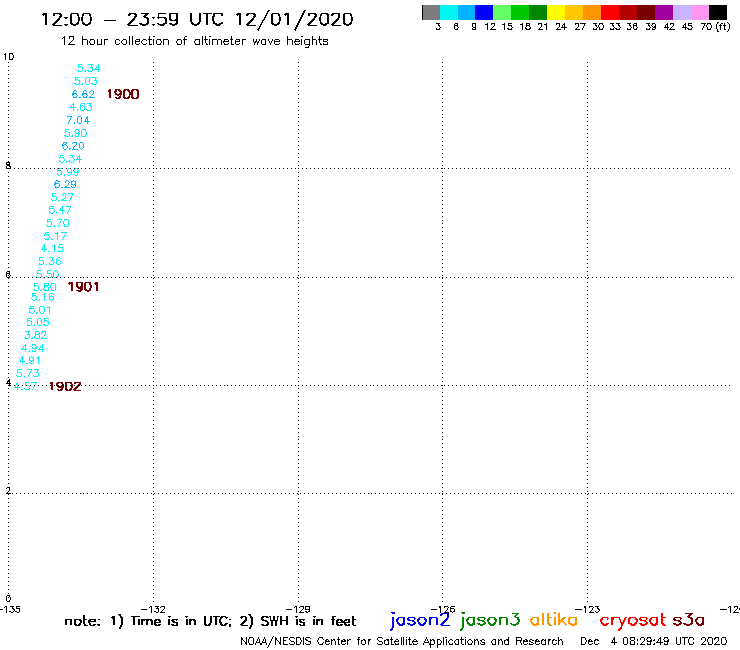Select the 5.90 wave height value

coord(76,133)
